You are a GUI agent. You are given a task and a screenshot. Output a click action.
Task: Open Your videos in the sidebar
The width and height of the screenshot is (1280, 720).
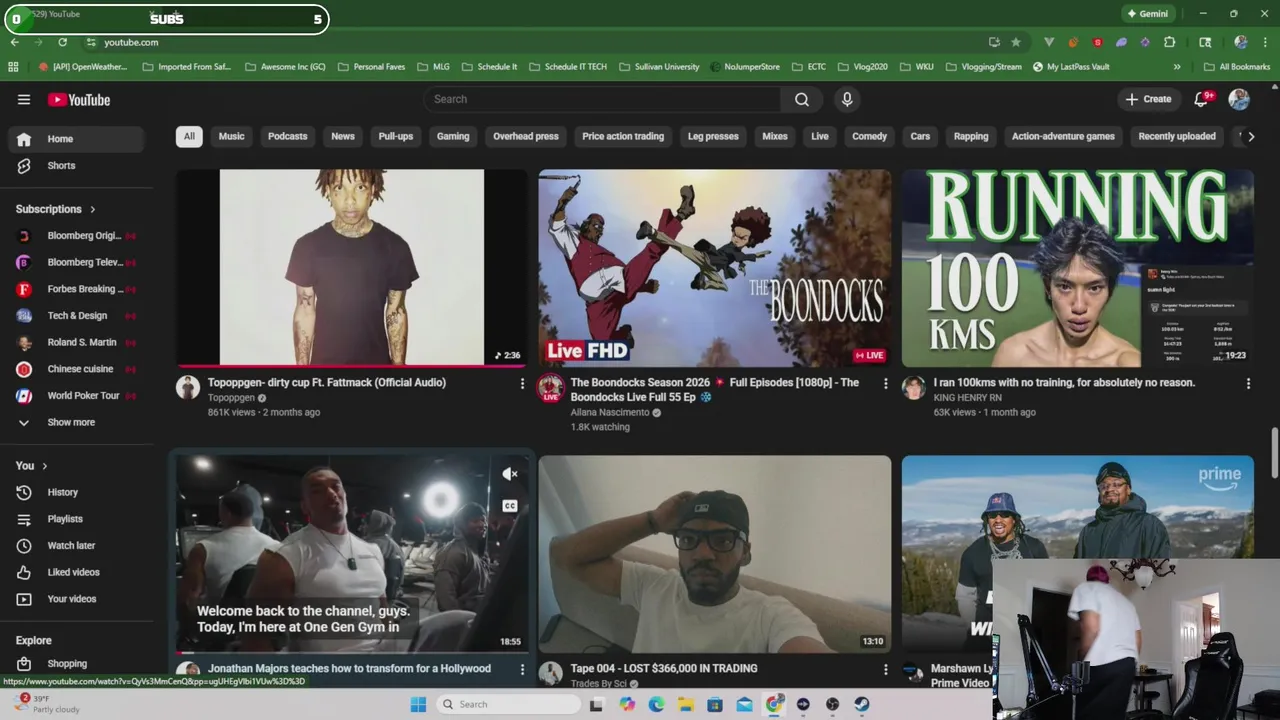pos(76,599)
